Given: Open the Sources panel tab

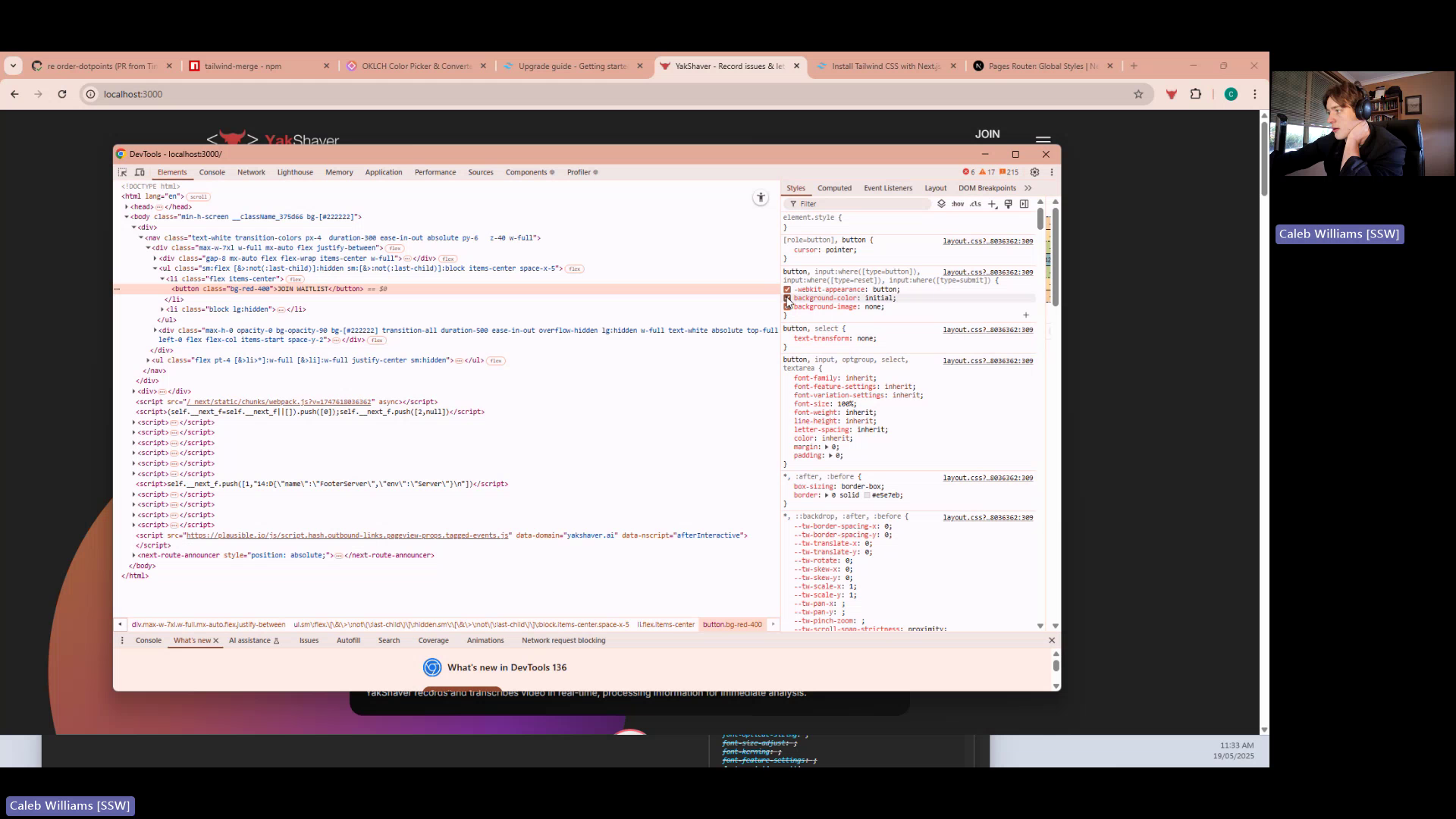Looking at the screenshot, I should point(481,172).
